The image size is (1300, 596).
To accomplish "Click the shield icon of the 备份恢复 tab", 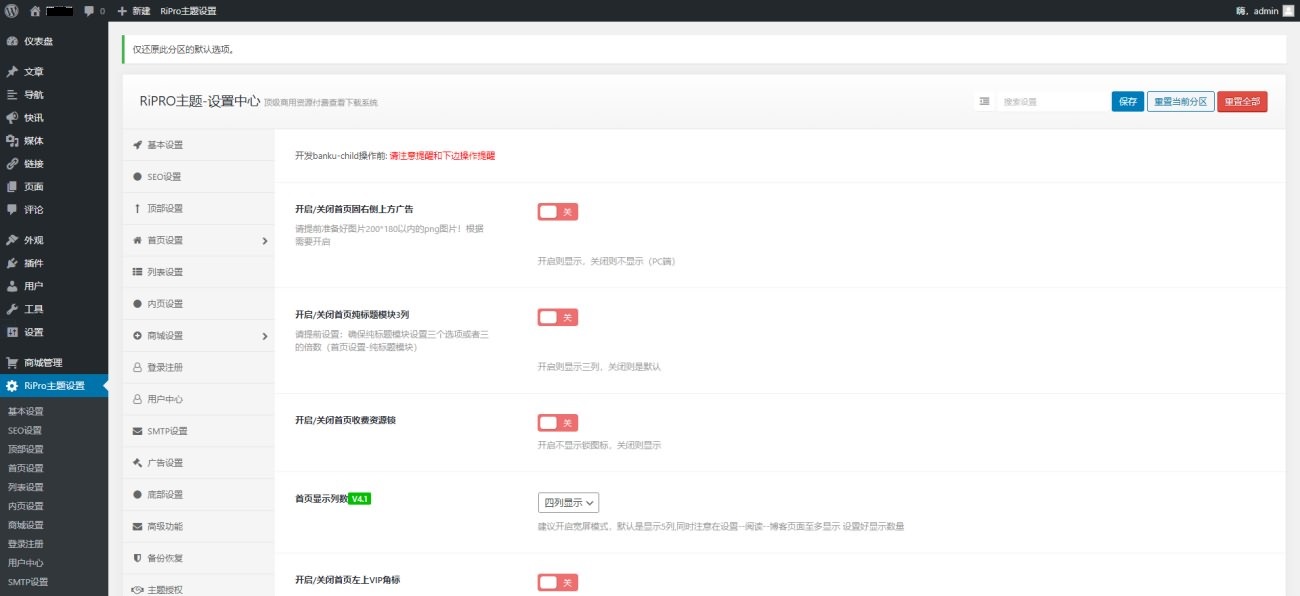I will (x=137, y=558).
